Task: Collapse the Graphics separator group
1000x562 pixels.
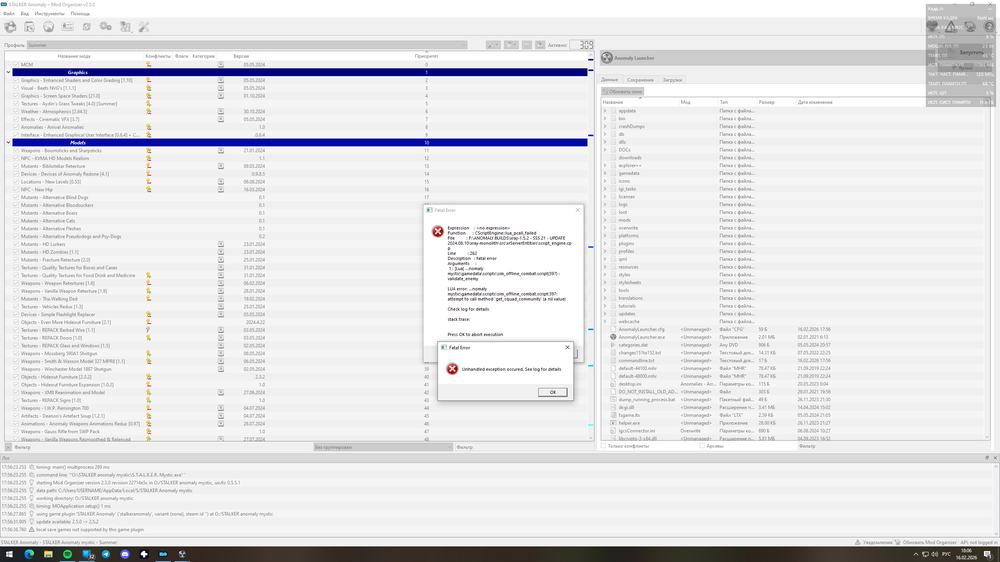Action: click(9, 72)
